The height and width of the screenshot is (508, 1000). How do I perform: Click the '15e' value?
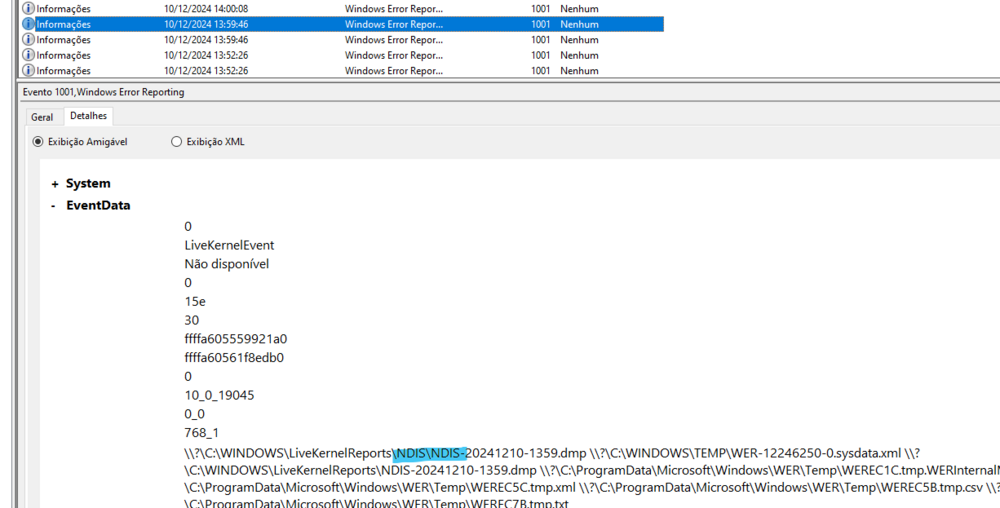click(x=195, y=301)
